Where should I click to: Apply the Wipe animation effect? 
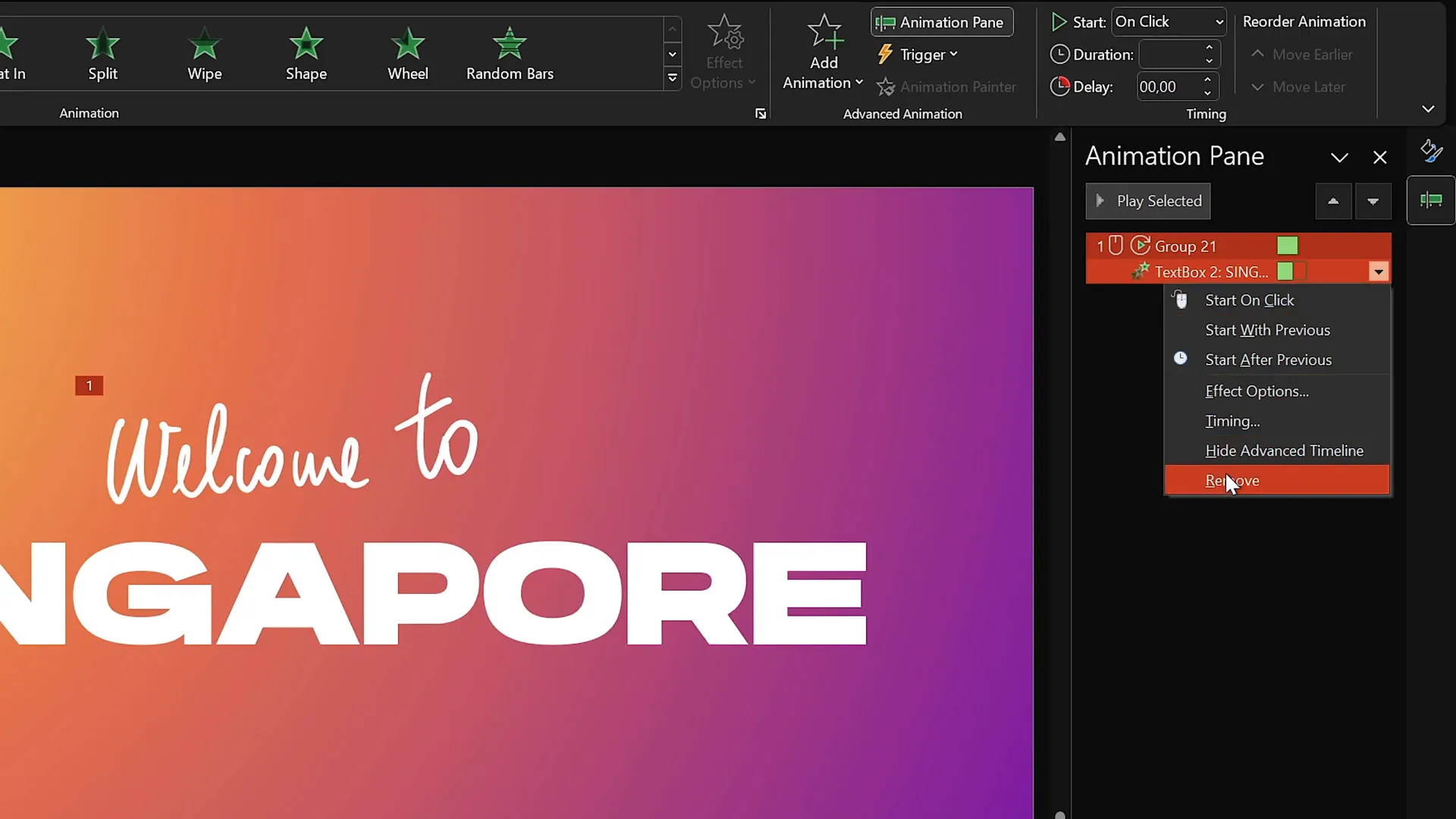(x=204, y=53)
